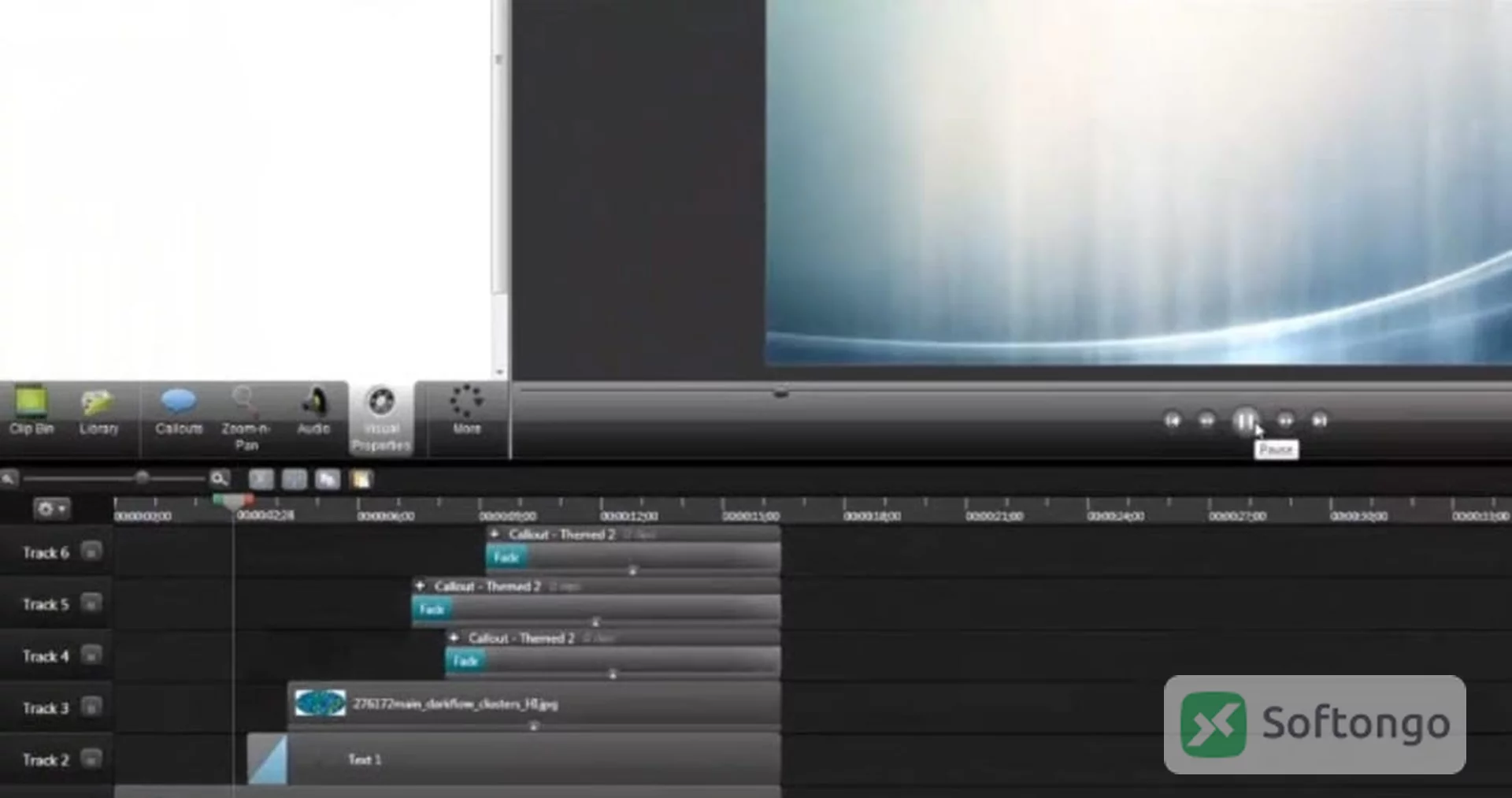Jump to previous clip button
Viewport: 1512px width, 798px height.
click(1172, 421)
